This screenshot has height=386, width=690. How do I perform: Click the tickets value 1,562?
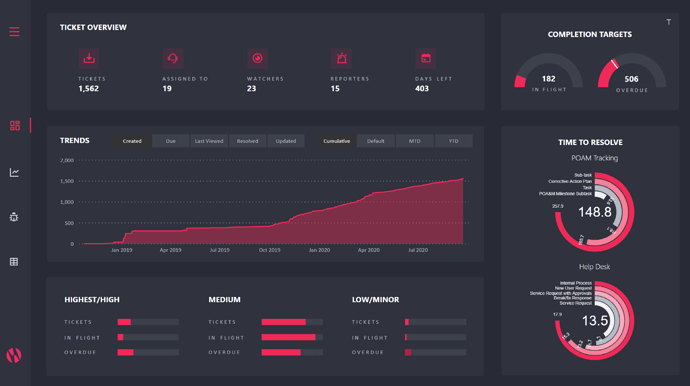tap(88, 88)
